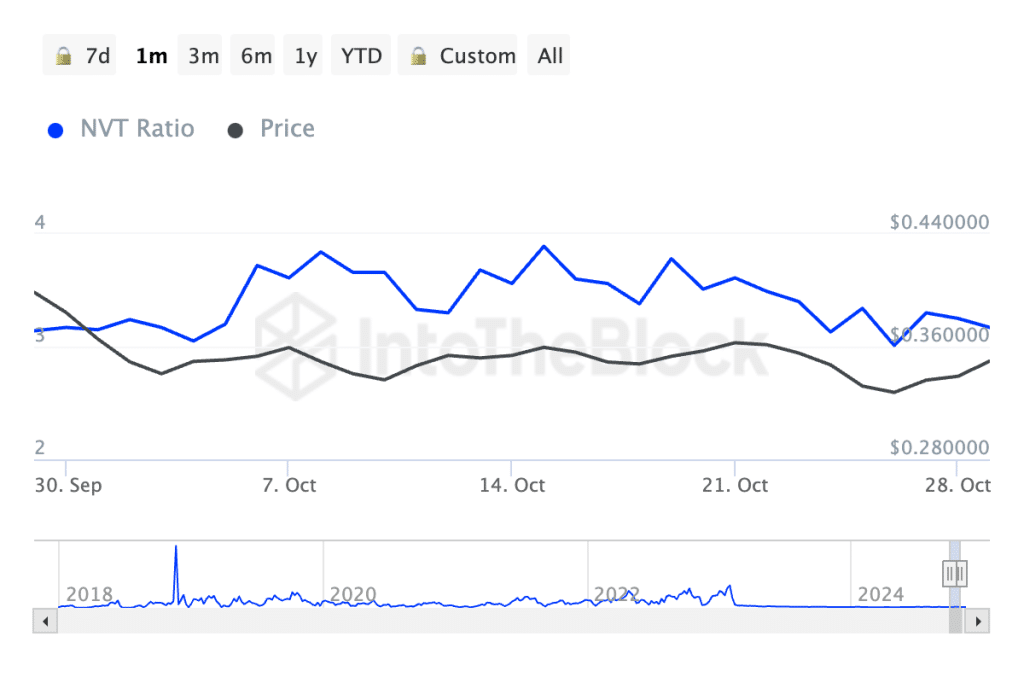Click the NVT axis value 3
Screen dimensions: 1024x683
coord(40,335)
